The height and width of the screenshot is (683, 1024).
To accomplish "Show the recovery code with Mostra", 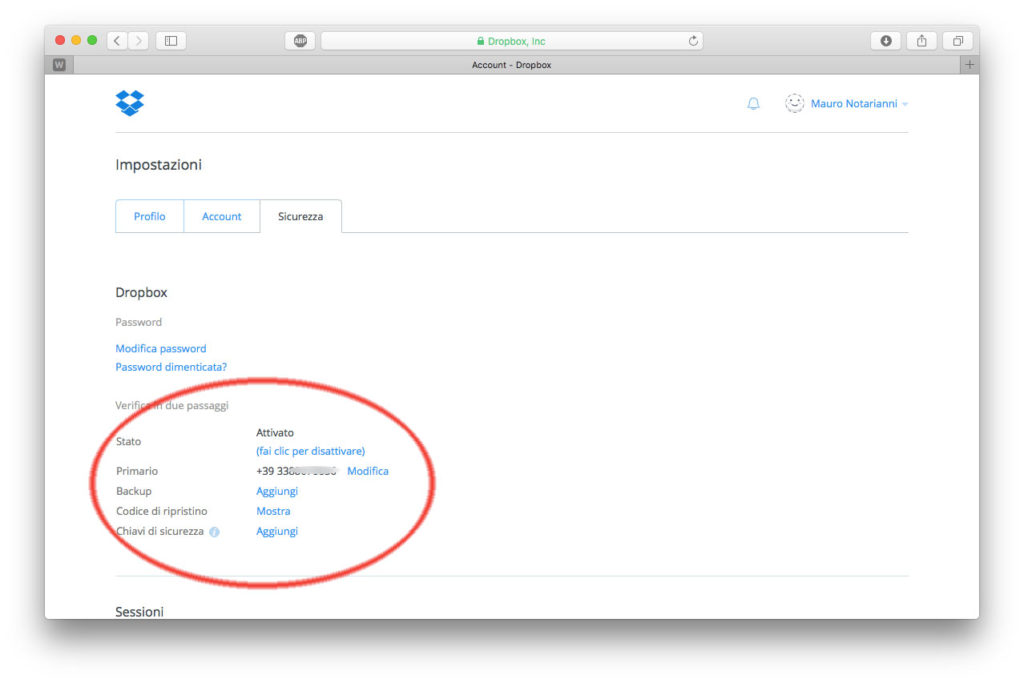I will click(272, 511).
